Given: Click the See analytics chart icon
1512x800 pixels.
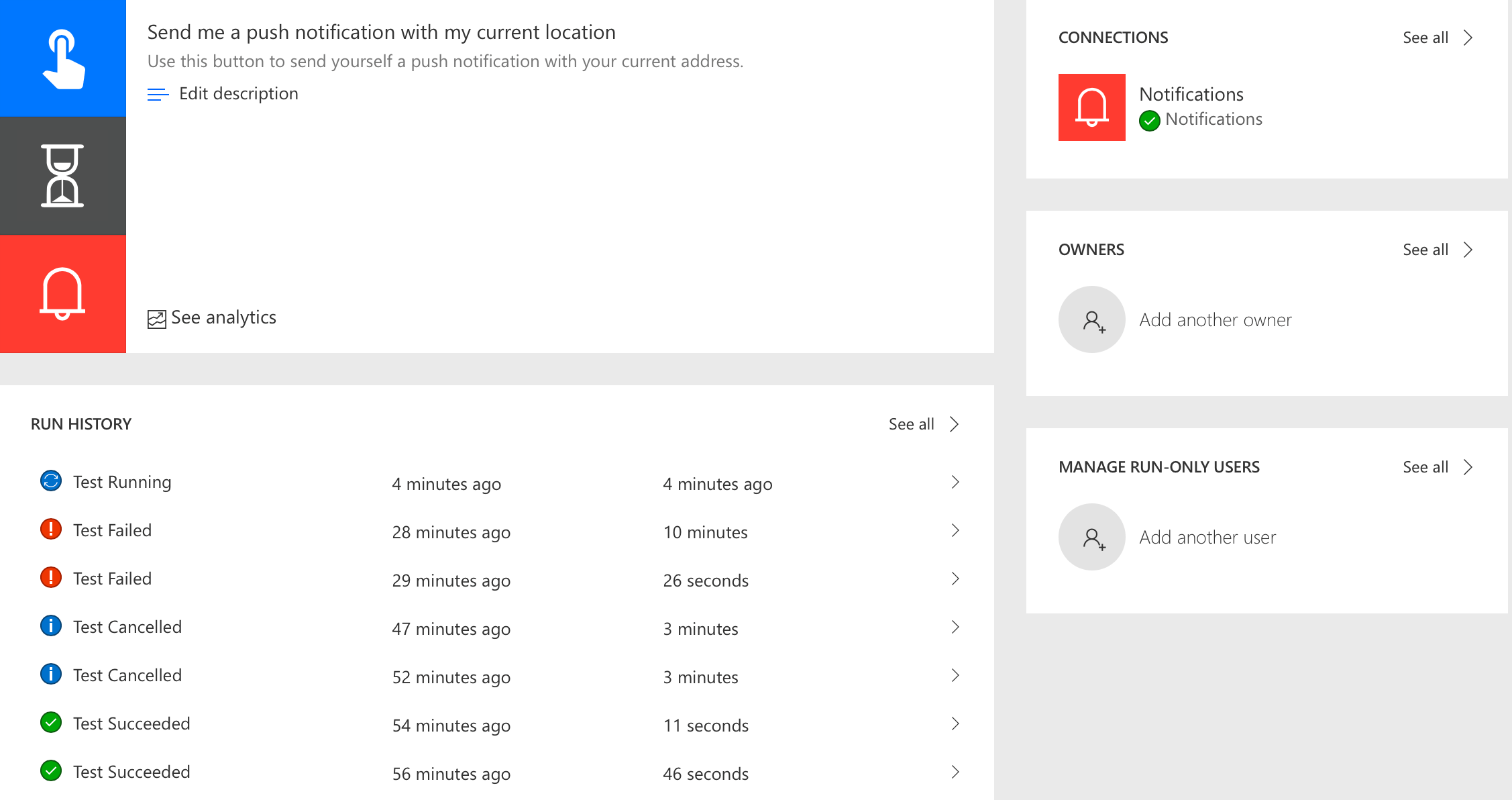Looking at the screenshot, I should pyautogui.click(x=156, y=319).
